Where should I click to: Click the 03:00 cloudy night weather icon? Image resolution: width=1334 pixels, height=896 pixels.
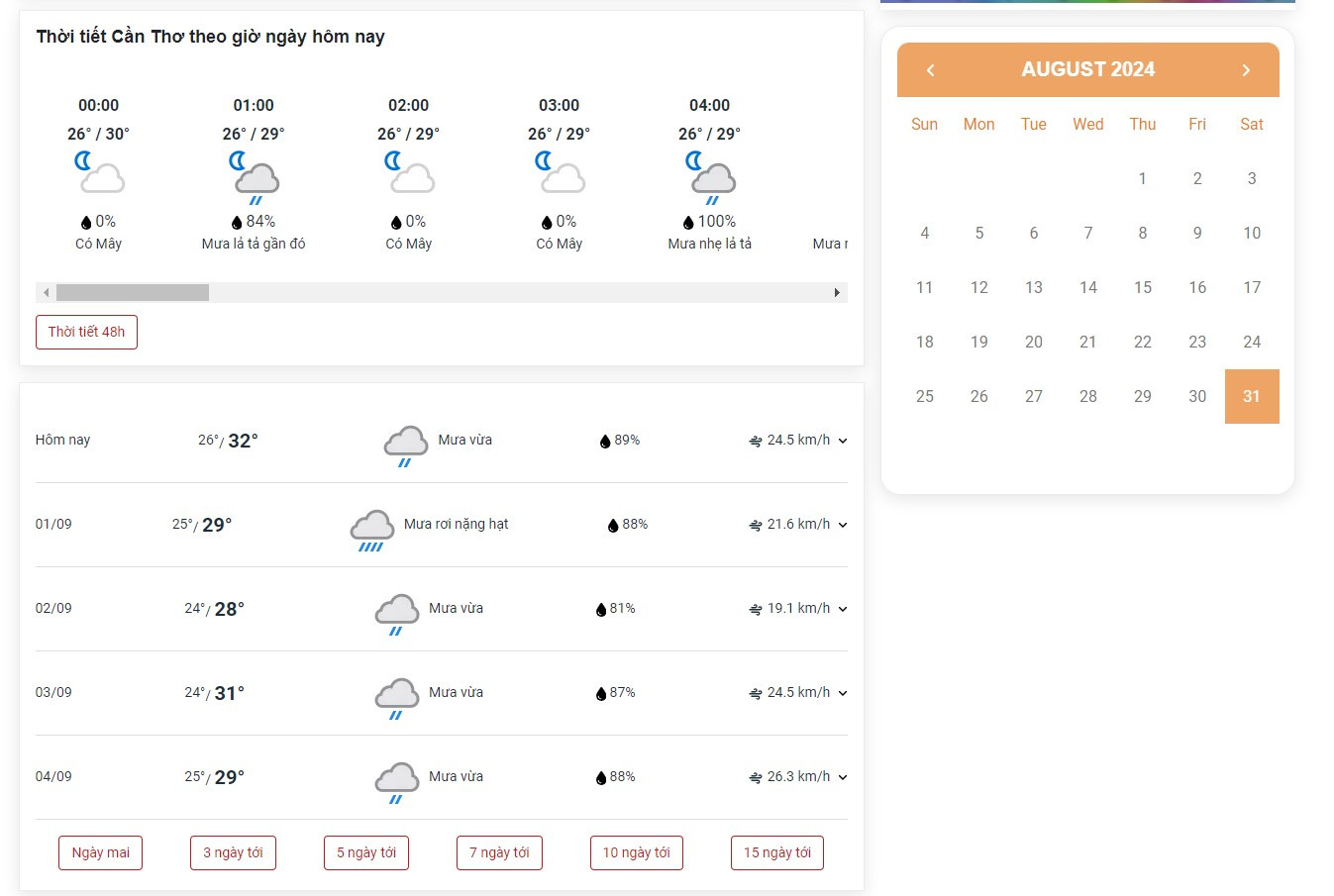click(x=560, y=173)
